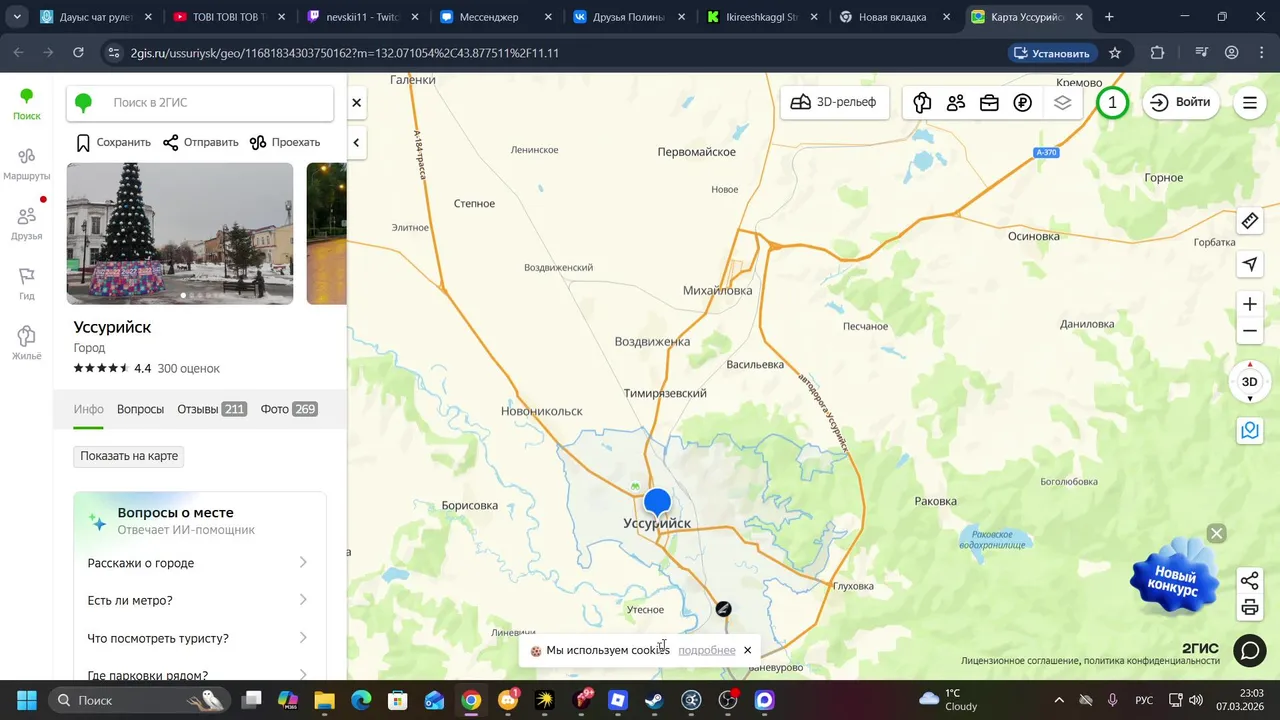
Task: Click Показать на карте button
Action: coord(129,456)
